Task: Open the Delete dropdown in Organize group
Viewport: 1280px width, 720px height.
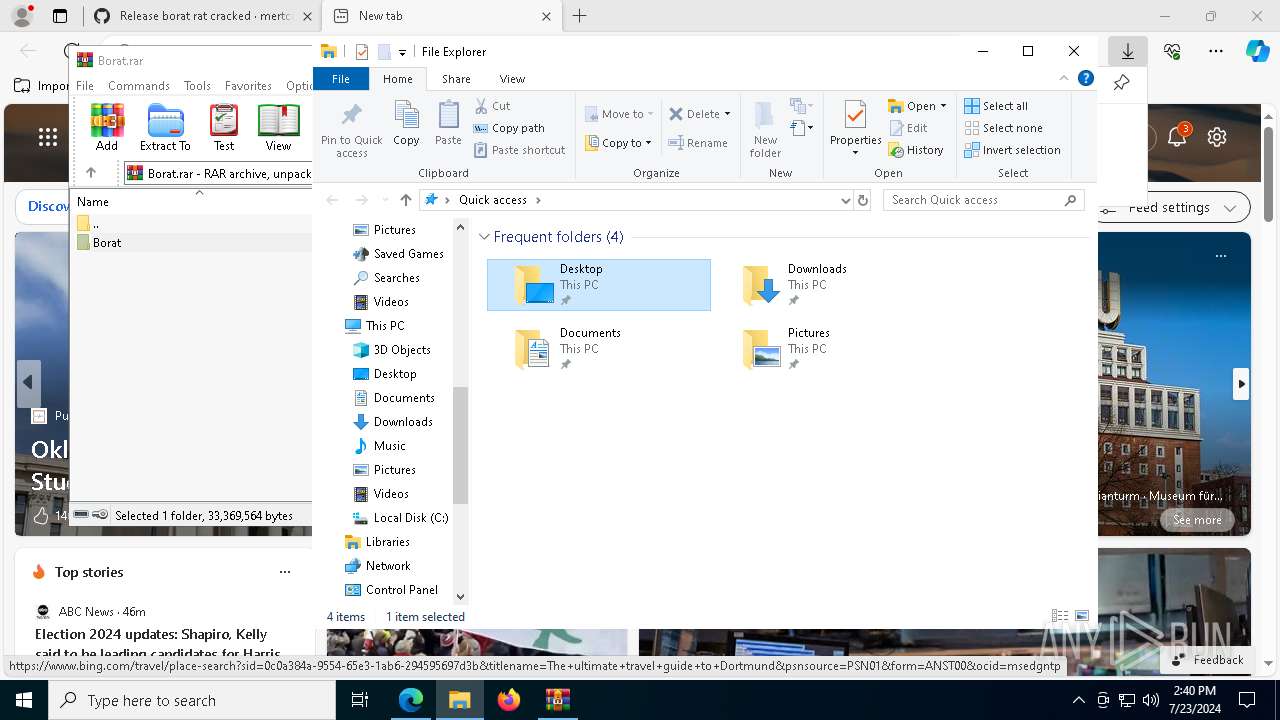Action: tap(700, 114)
